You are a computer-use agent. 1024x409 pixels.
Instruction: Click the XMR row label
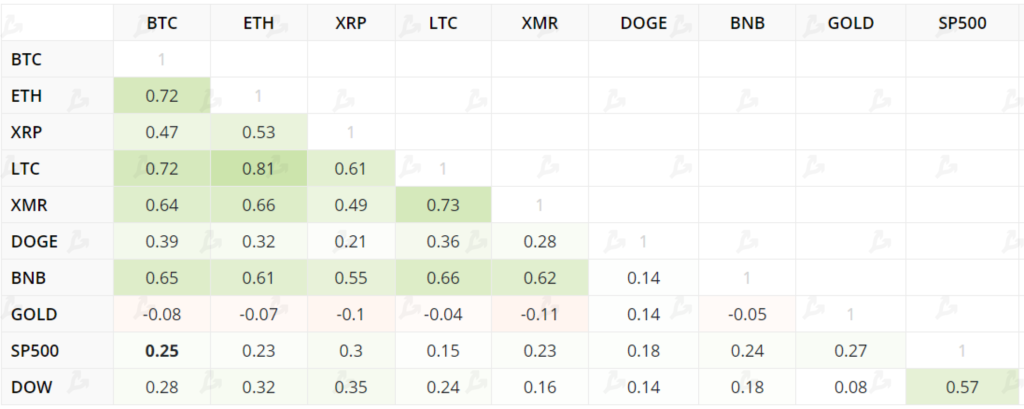tap(29, 205)
